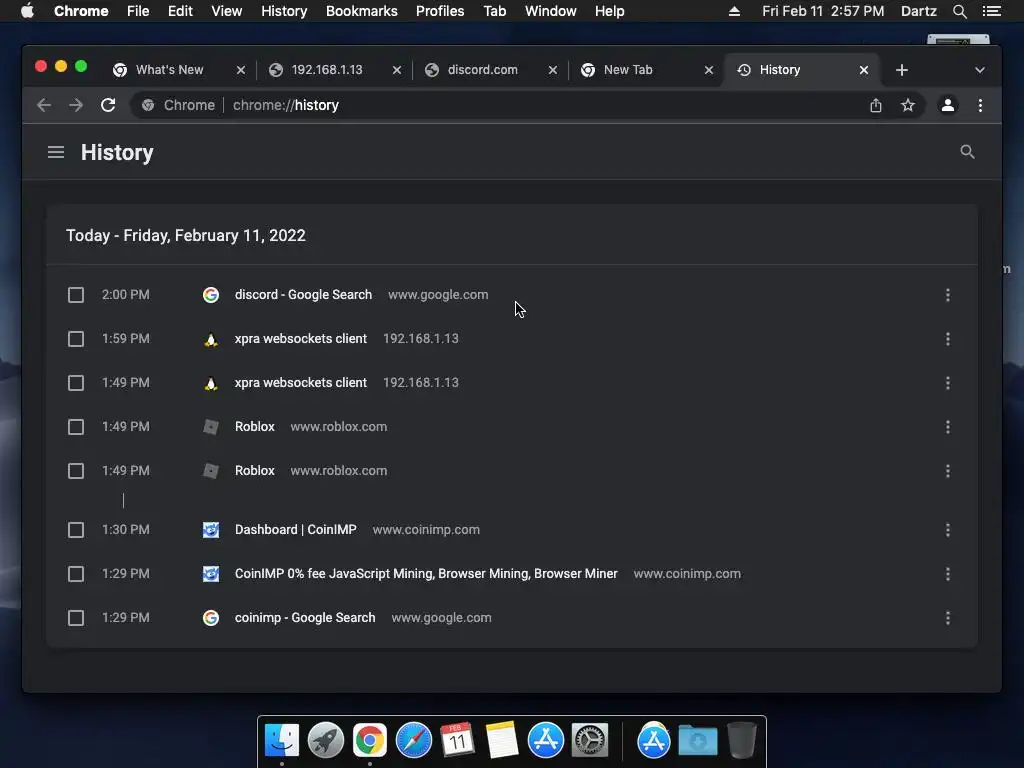Open the Bookmarks menu in menu bar
The height and width of the screenshot is (768, 1024).
click(x=361, y=11)
